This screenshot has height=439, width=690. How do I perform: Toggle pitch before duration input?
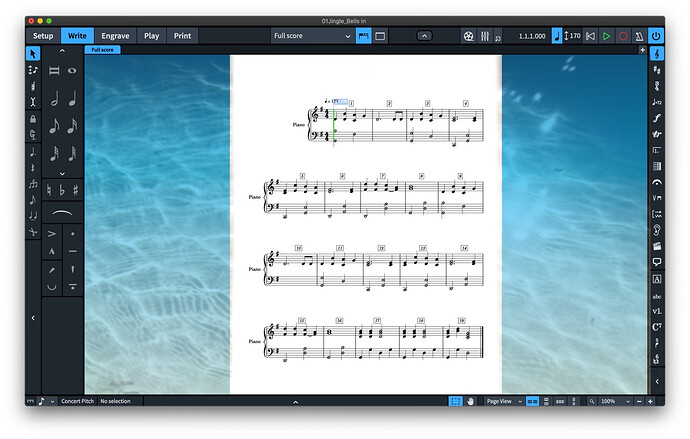coord(33,70)
